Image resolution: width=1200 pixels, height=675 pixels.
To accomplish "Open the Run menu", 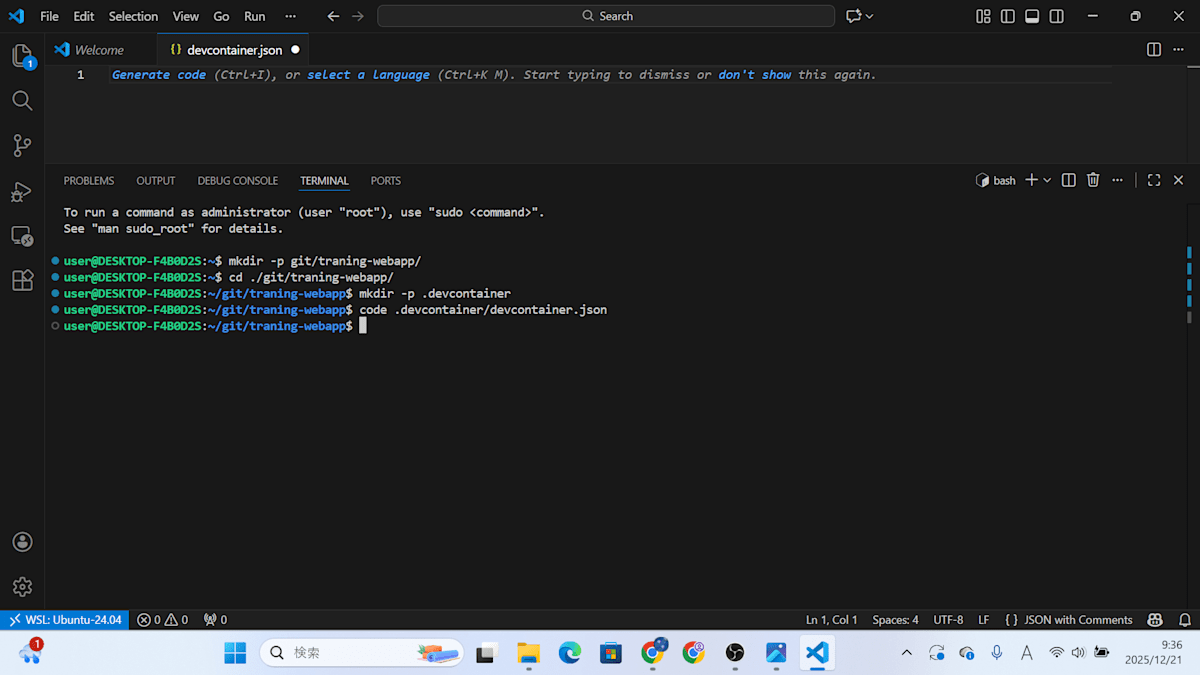I will point(254,16).
